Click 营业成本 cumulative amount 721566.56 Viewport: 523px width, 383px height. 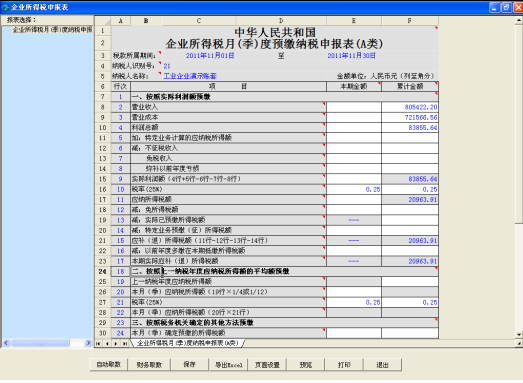410,117
